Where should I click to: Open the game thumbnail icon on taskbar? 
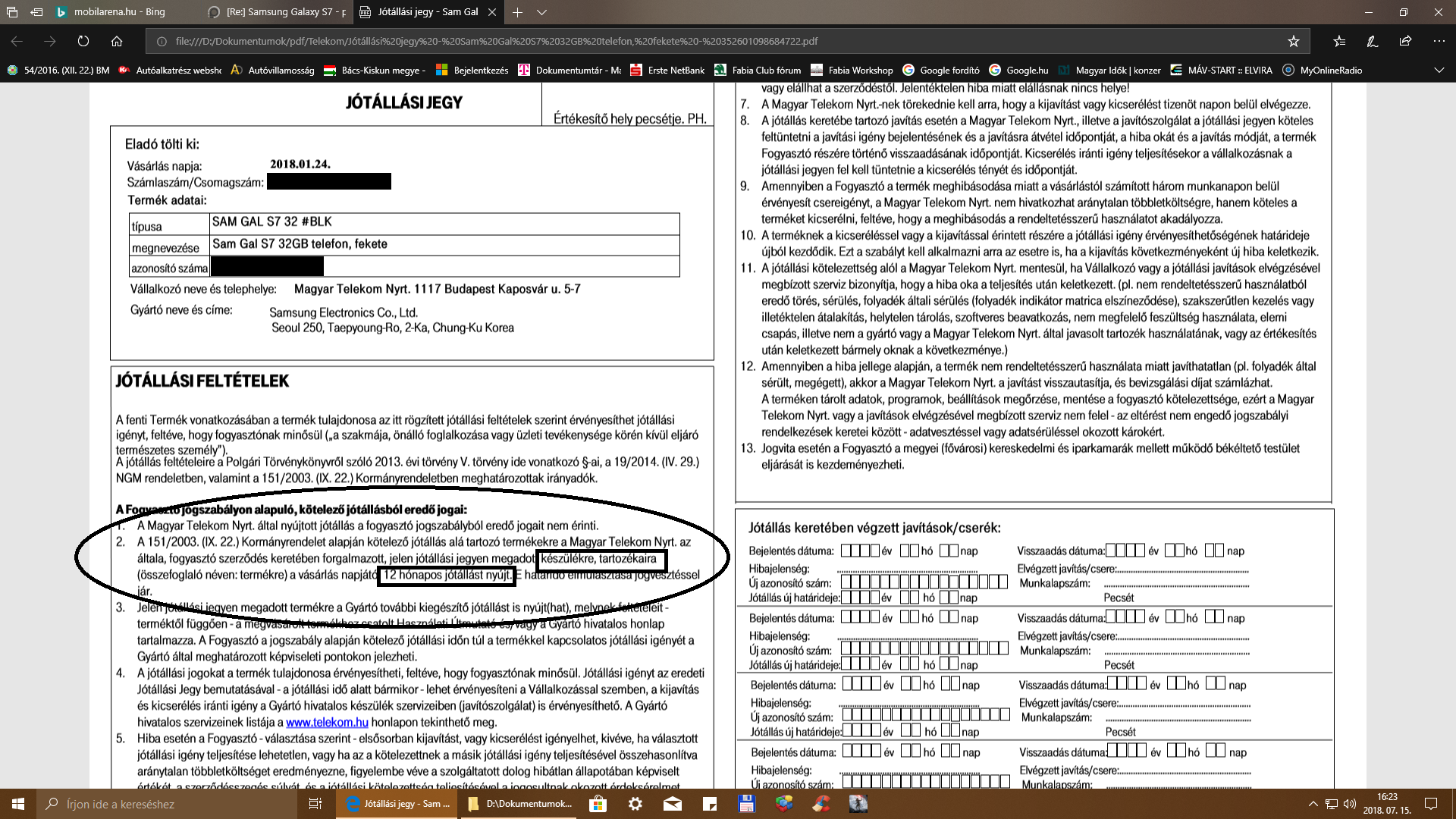(x=858, y=804)
